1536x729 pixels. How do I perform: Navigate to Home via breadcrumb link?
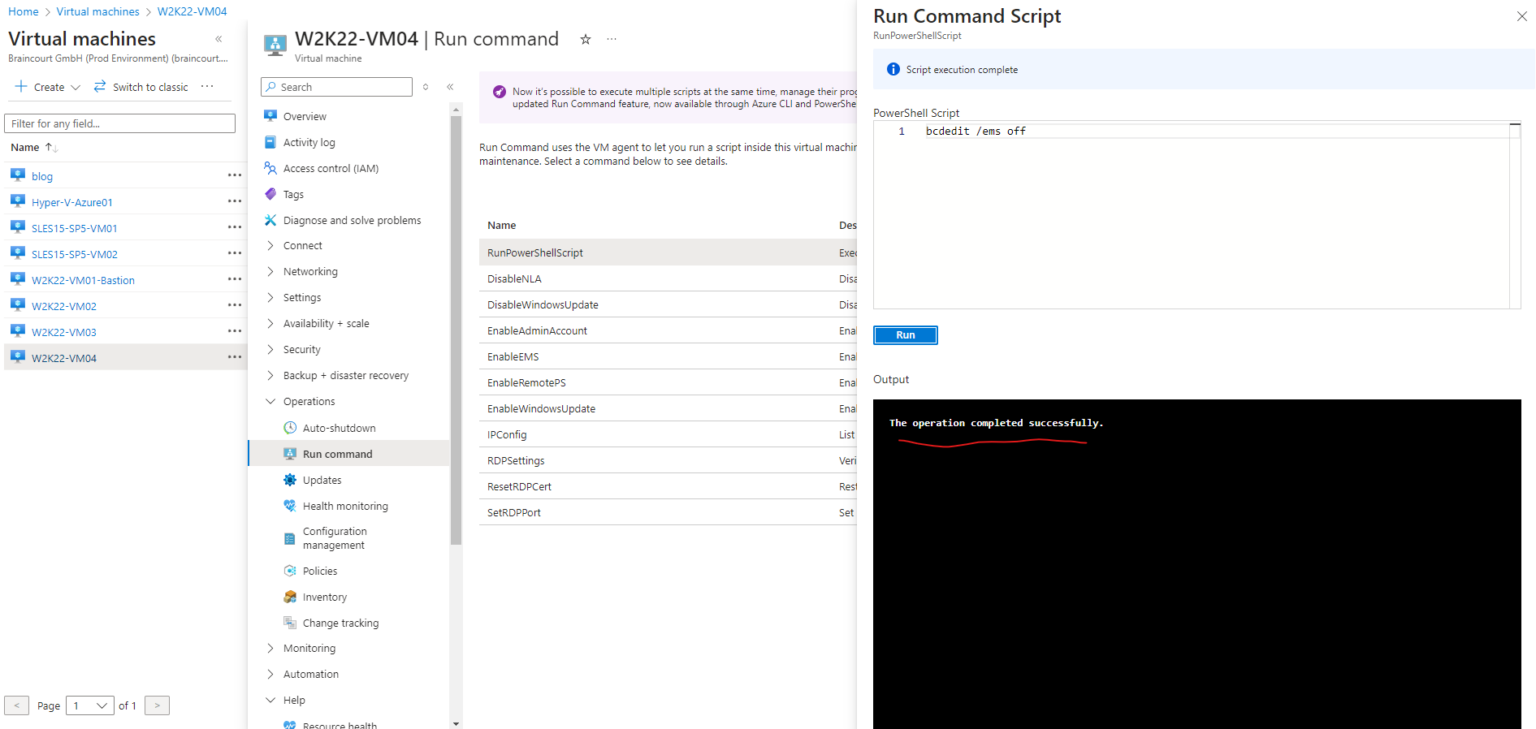23,11
